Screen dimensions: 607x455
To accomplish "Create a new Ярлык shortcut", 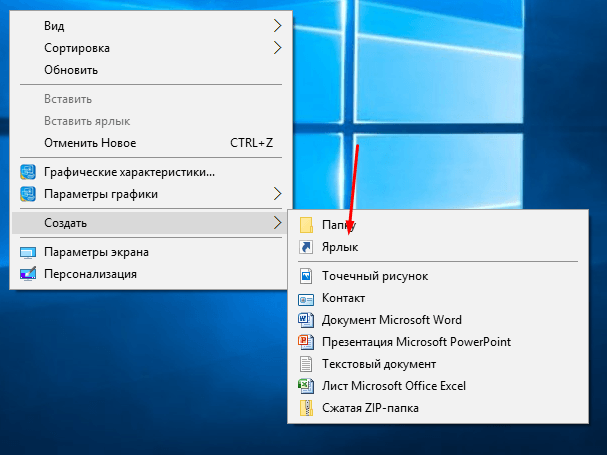I will click(x=438, y=247).
